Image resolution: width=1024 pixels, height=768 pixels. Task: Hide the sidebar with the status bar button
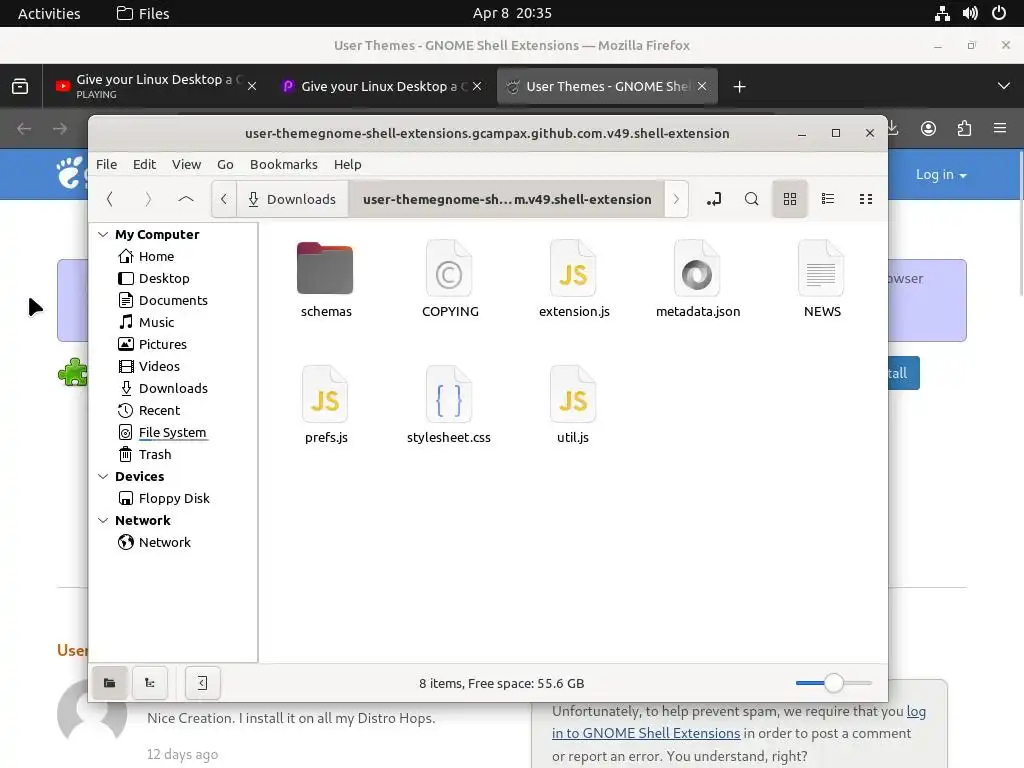click(x=202, y=683)
